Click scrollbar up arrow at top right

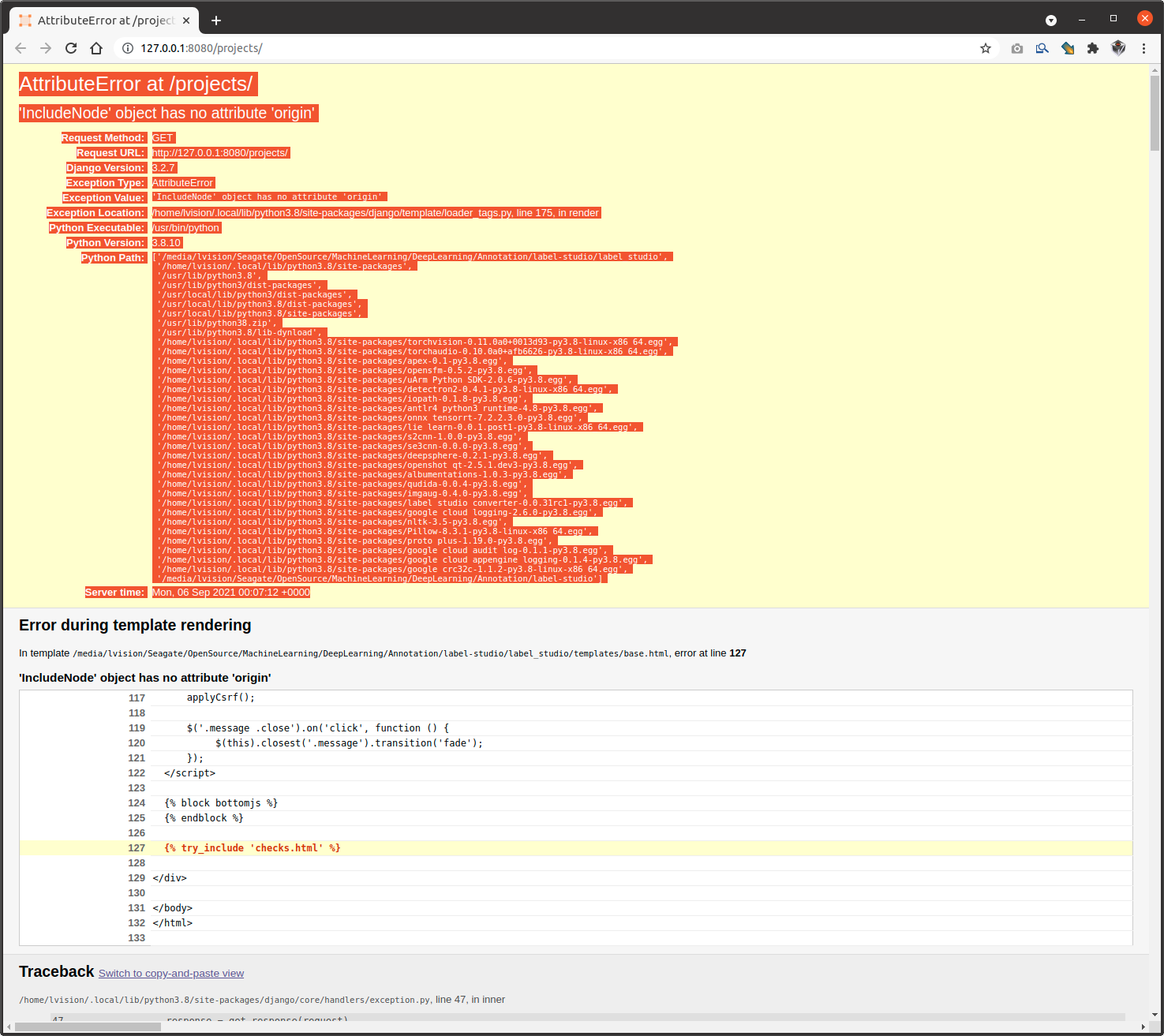coord(1155,70)
